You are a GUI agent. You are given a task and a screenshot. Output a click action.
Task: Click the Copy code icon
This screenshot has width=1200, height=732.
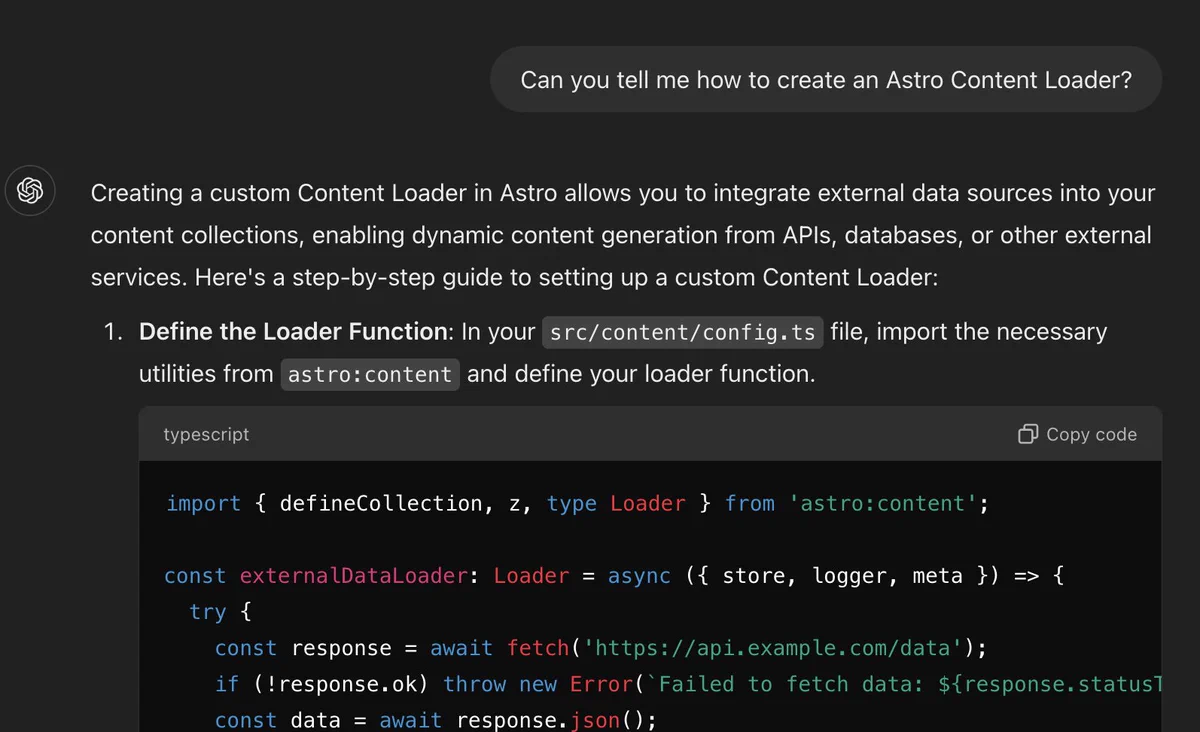tap(1027, 434)
